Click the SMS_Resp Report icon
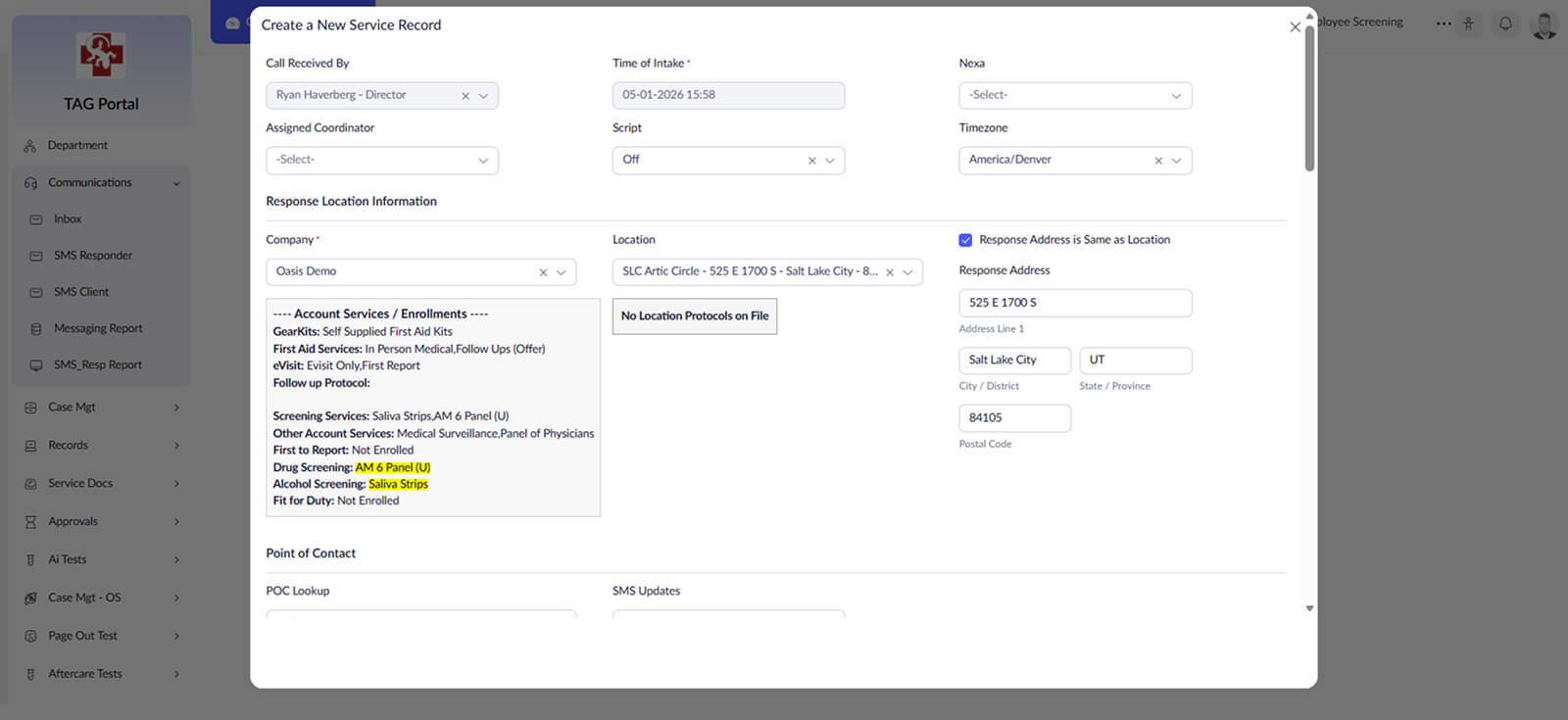This screenshot has height=720, width=1568. [x=36, y=365]
